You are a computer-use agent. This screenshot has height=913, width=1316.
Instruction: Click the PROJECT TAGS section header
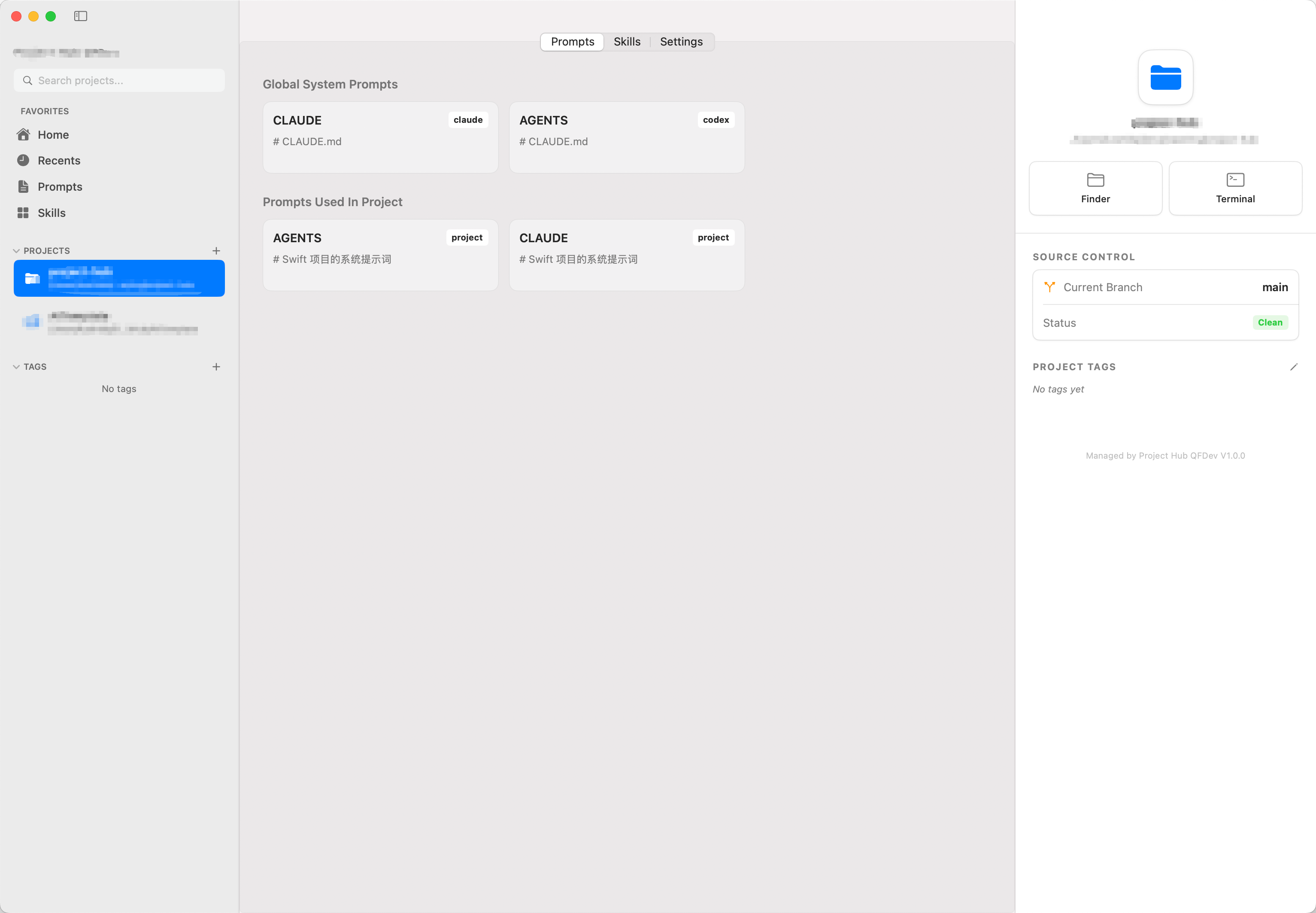pos(1073,367)
